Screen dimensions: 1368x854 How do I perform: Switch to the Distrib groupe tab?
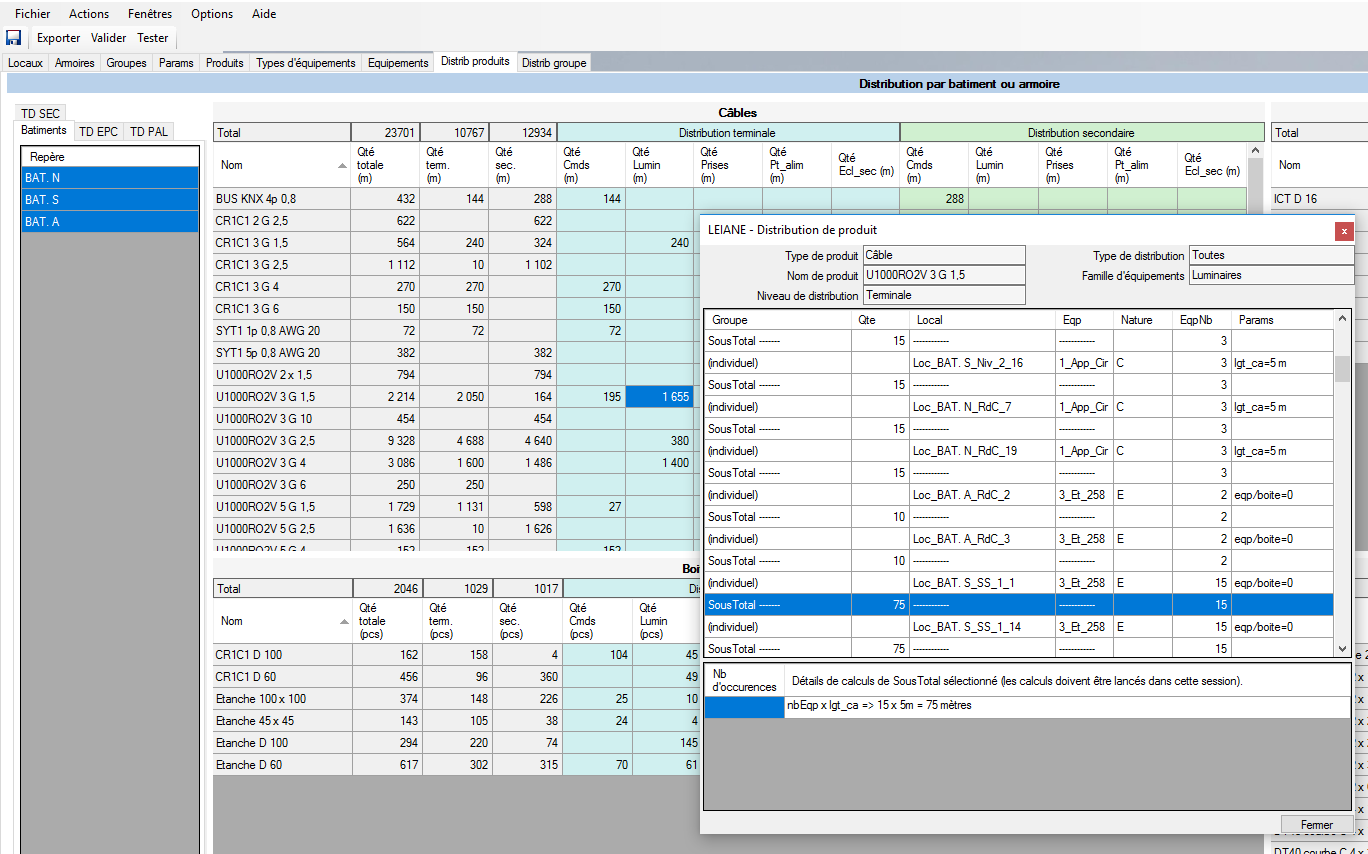[554, 63]
